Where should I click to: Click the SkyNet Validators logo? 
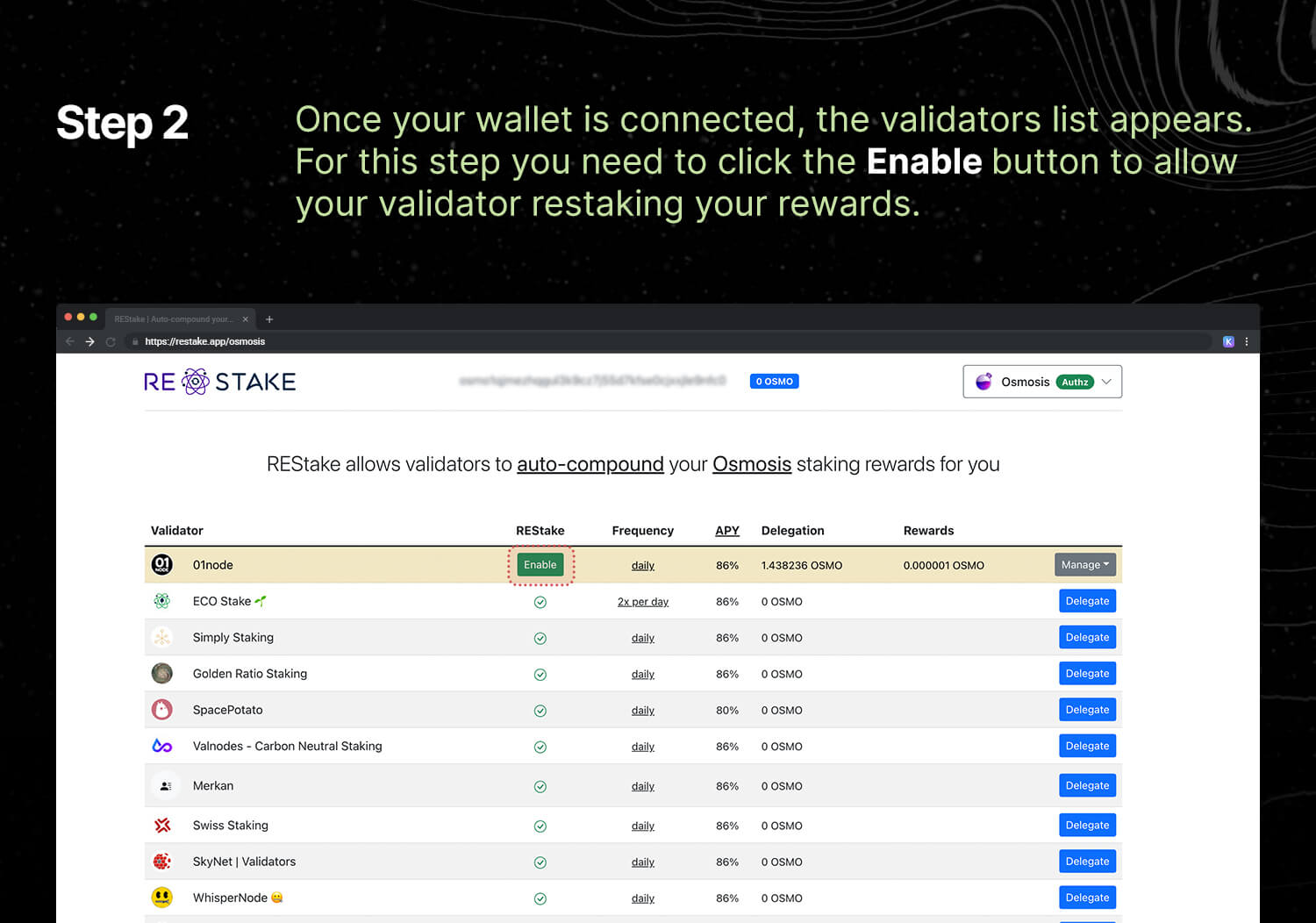(162, 862)
